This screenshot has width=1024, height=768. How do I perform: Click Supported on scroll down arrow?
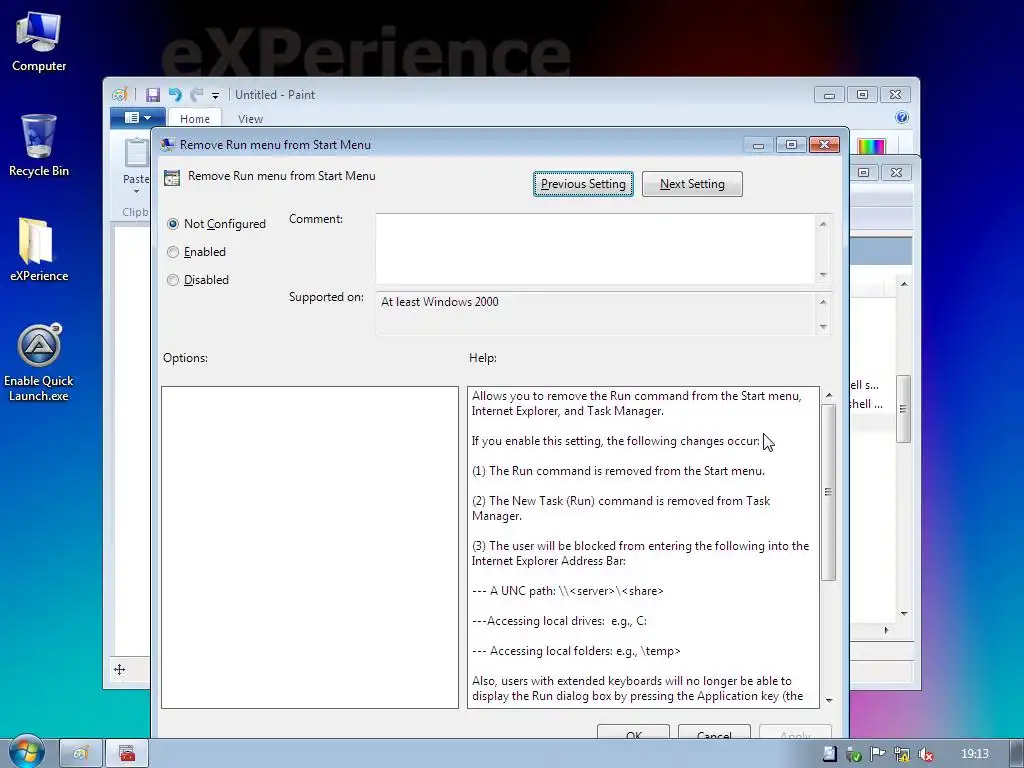[x=823, y=327]
